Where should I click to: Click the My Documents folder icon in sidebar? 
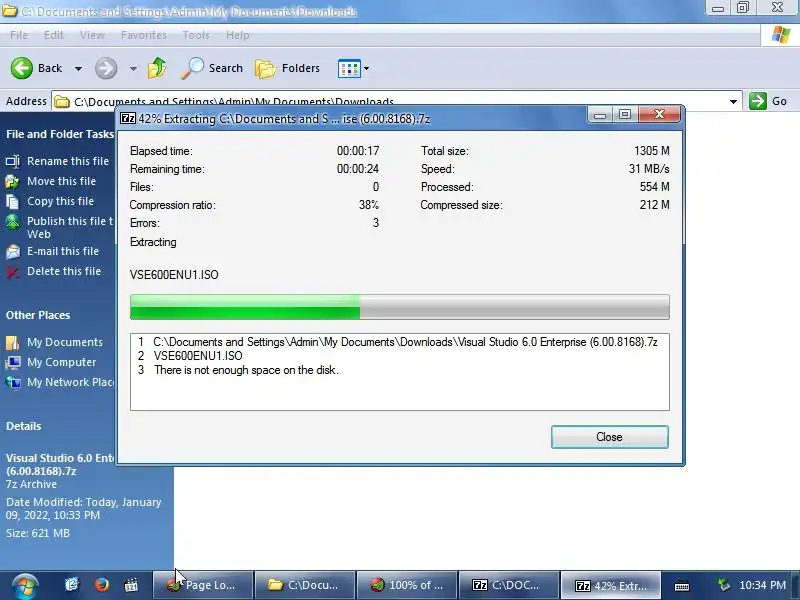click(13, 342)
